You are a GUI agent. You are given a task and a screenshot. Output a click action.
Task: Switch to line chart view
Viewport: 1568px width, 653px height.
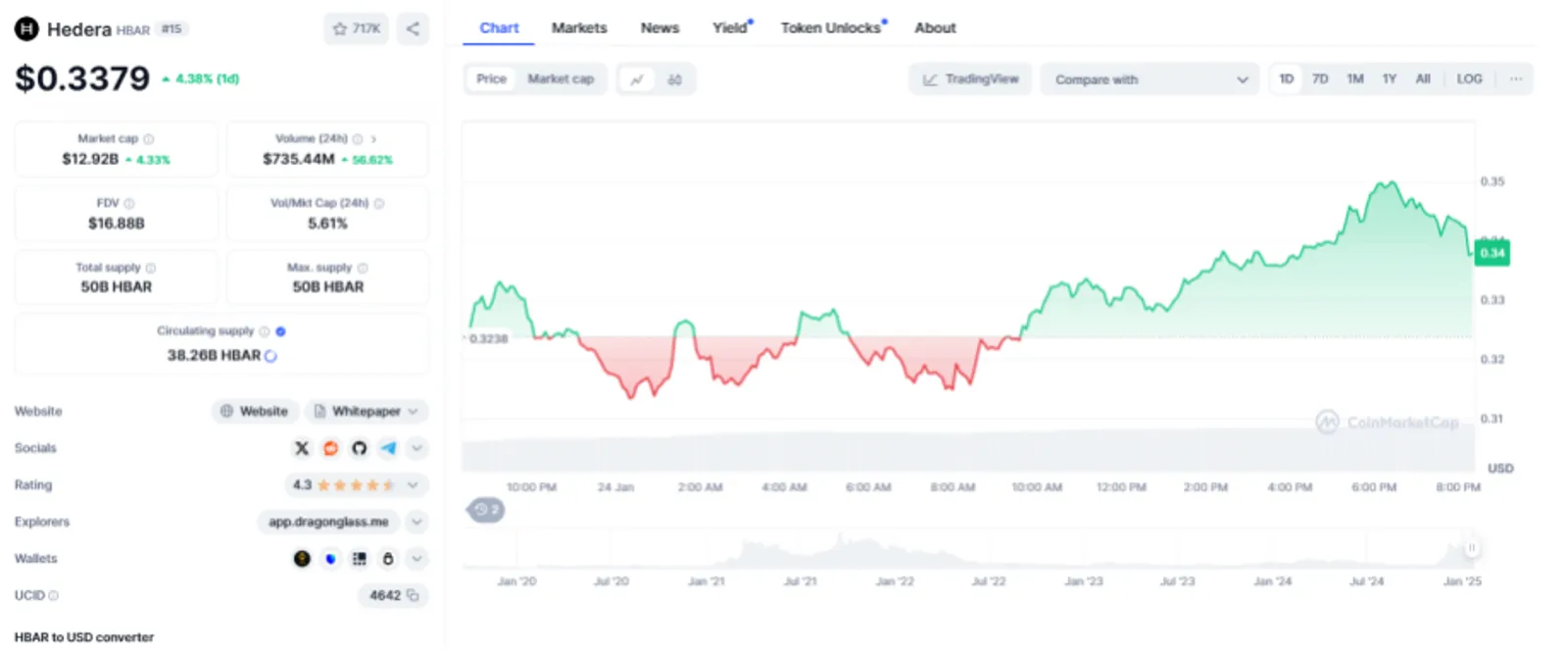click(x=637, y=79)
